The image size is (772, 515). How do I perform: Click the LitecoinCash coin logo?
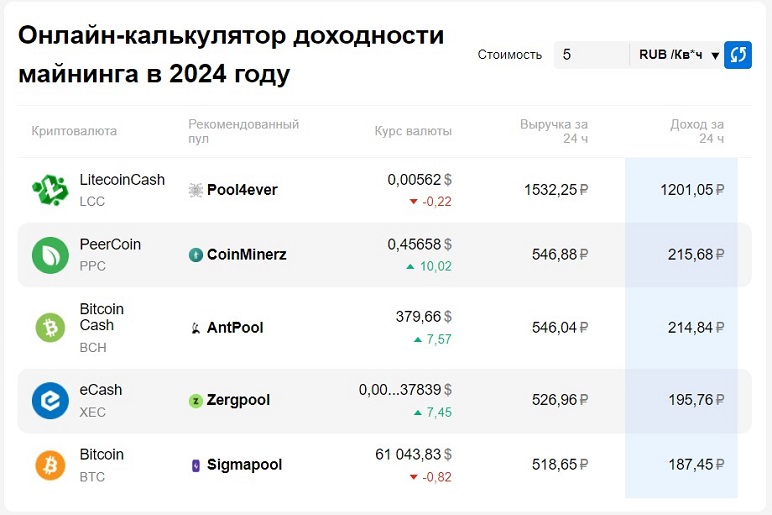coord(49,190)
